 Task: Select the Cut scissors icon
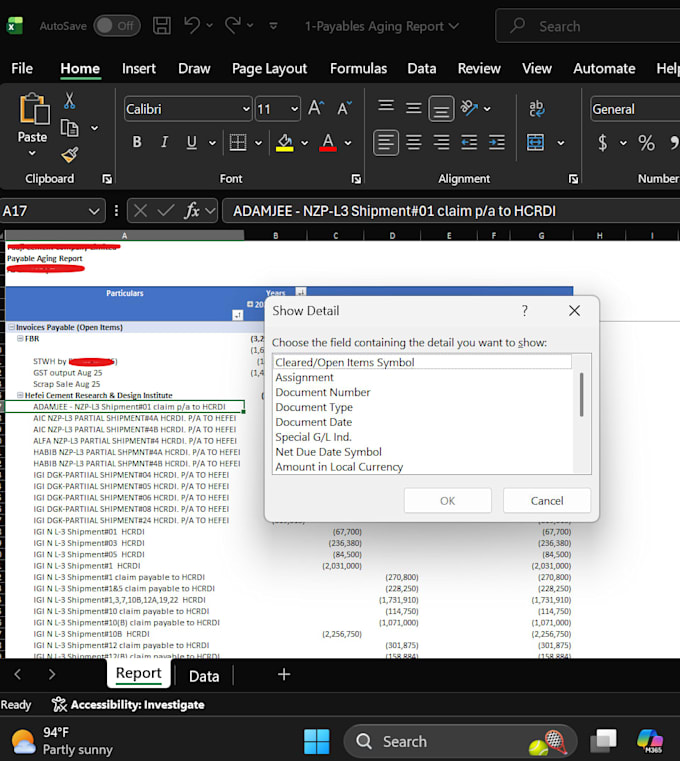tap(69, 101)
